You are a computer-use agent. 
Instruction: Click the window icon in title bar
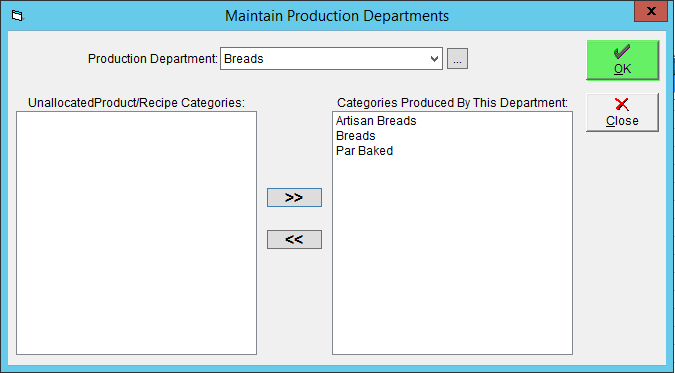click(x=18, y=16)
